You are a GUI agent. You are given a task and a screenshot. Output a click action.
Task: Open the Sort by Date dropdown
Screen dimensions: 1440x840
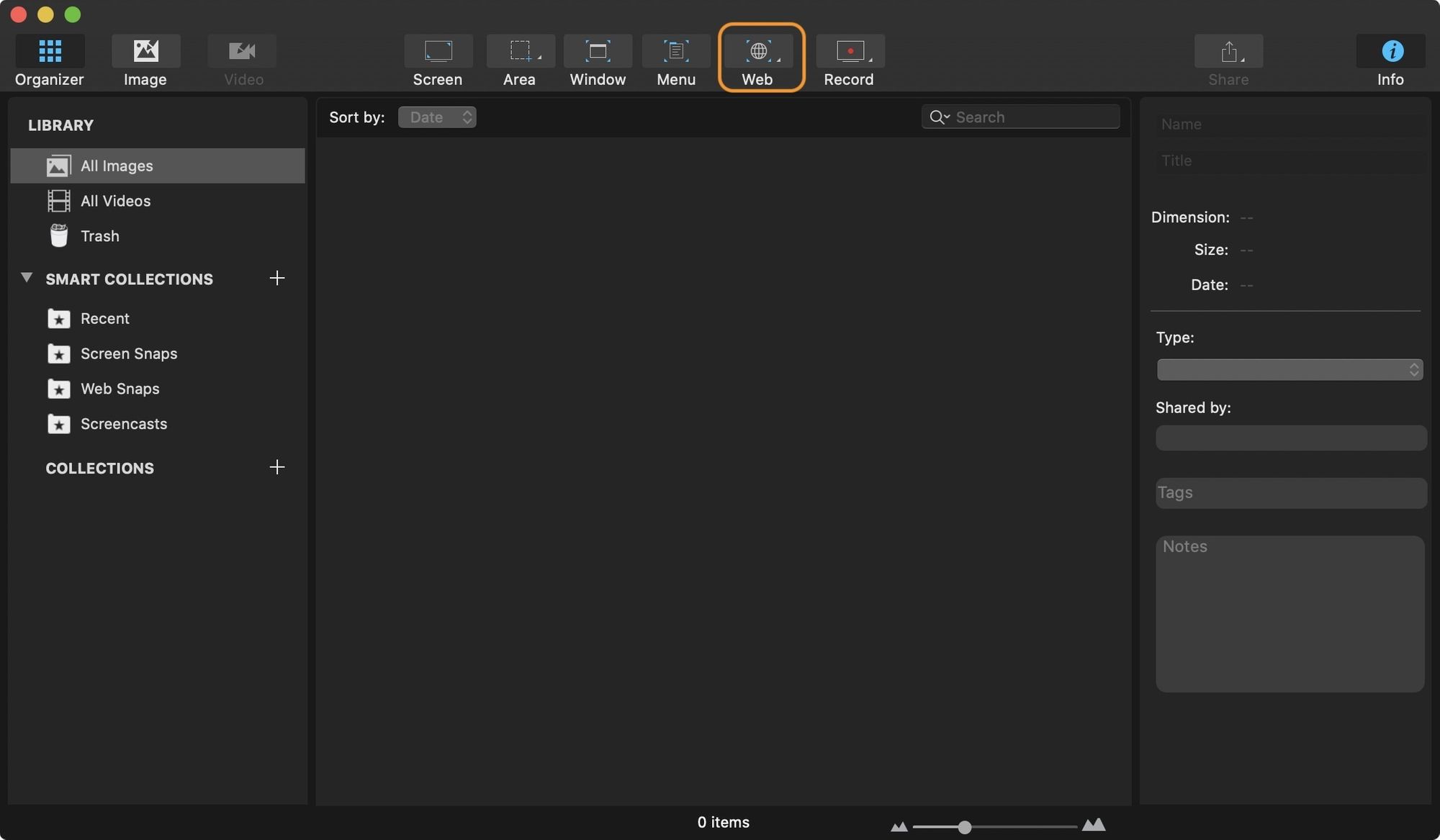pos(437,117)
